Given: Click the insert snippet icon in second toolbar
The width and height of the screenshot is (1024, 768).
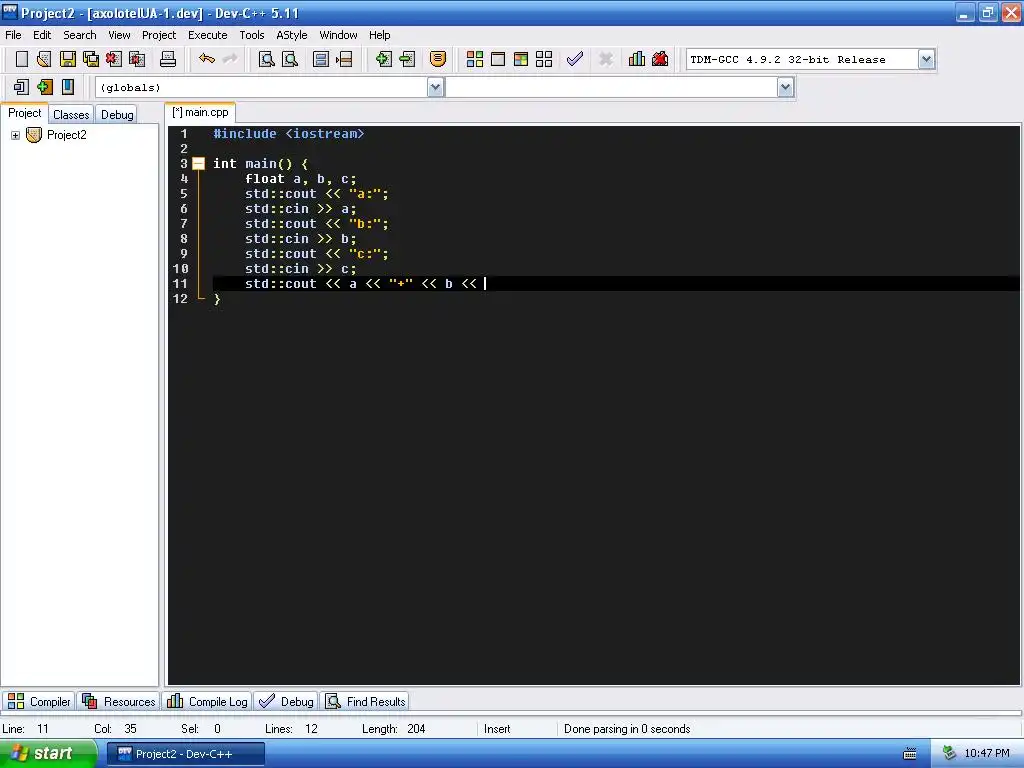Looking at the screenshot, I should [21, 87].
